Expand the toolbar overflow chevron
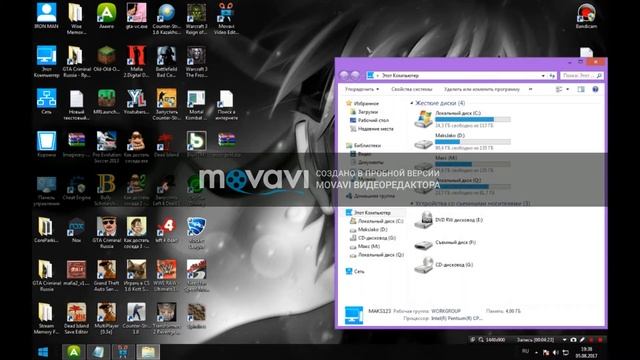 point(530,89)
